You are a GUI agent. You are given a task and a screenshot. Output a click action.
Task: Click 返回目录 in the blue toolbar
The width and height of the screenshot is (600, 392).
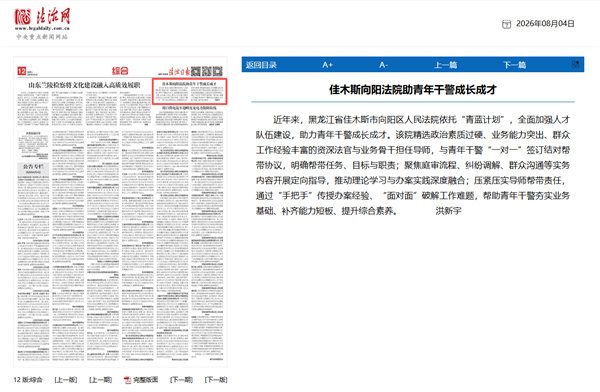[x=261, y=65]
